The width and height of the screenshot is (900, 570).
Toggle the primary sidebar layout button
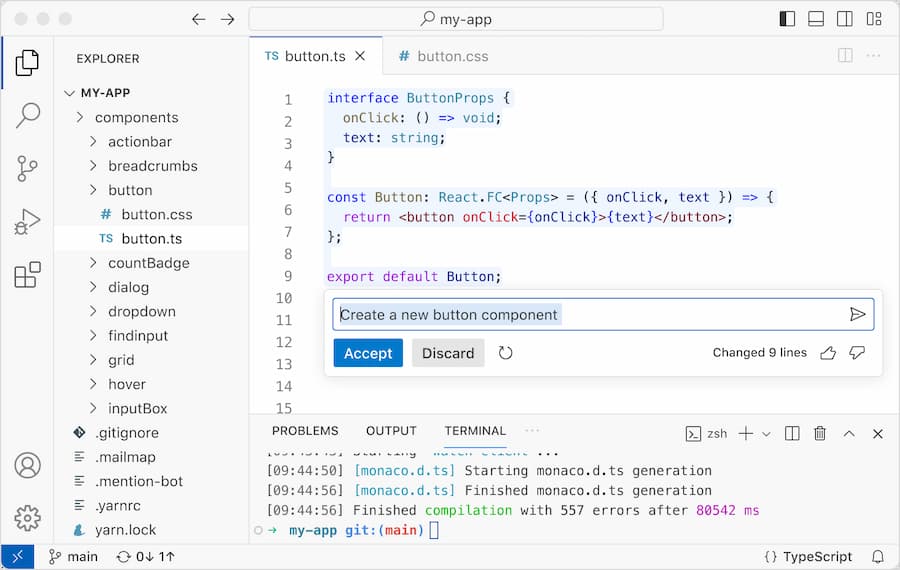787,19
